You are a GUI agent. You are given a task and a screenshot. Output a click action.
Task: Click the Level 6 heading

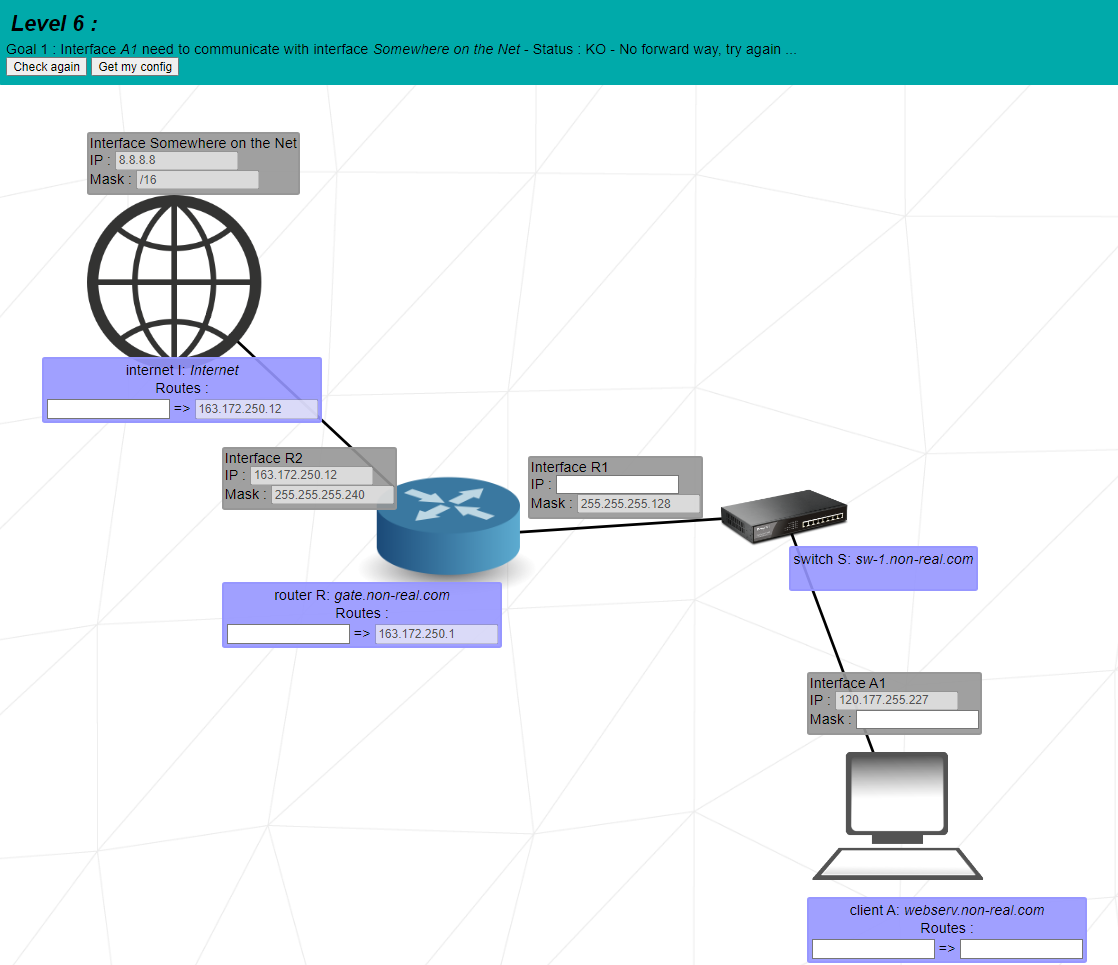[x=54, y=24]
